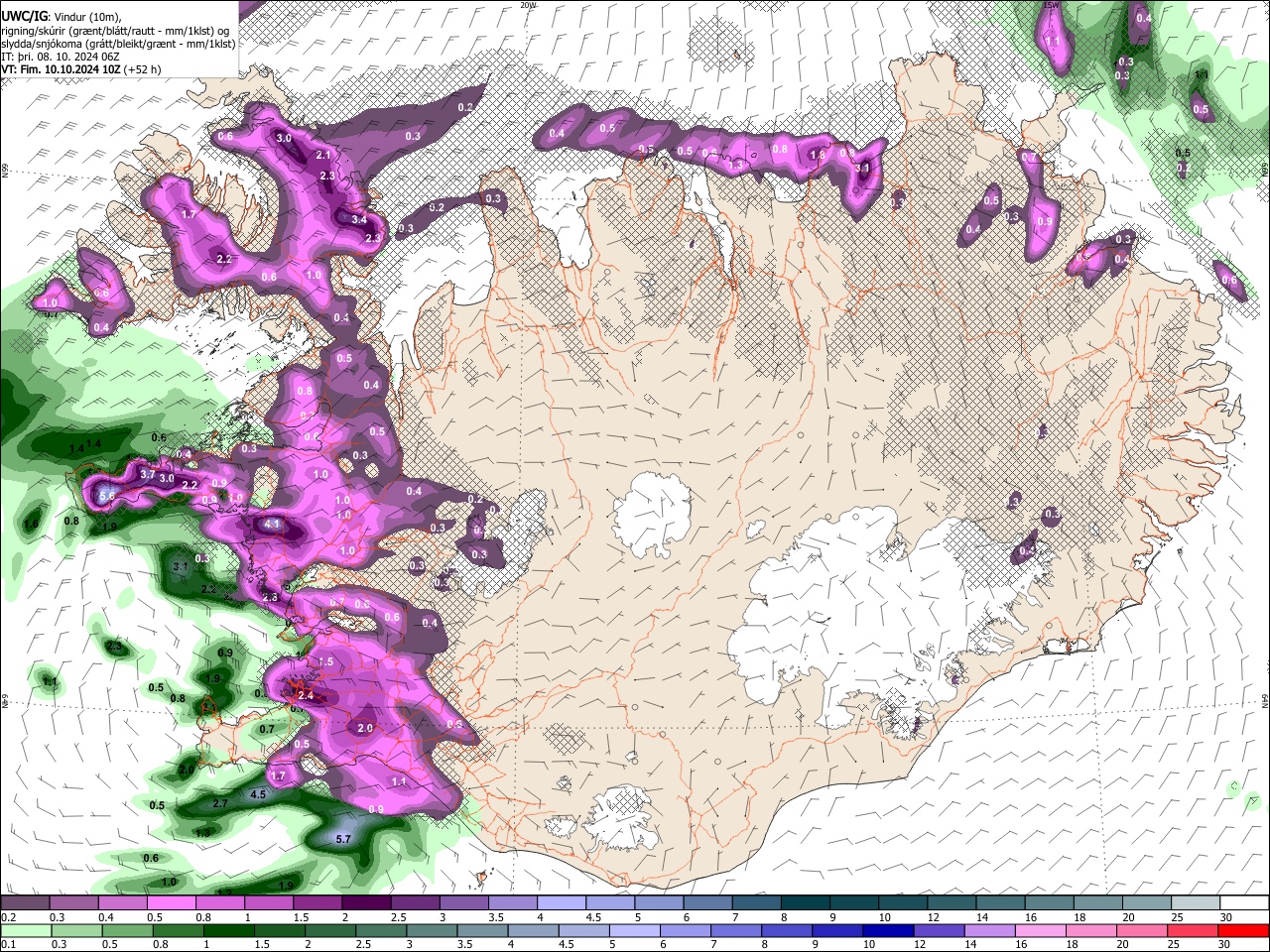Pick the darkest purple swatch labeled 2 in upper scale
1270x952 pixels.
click(x=365, y=903)
